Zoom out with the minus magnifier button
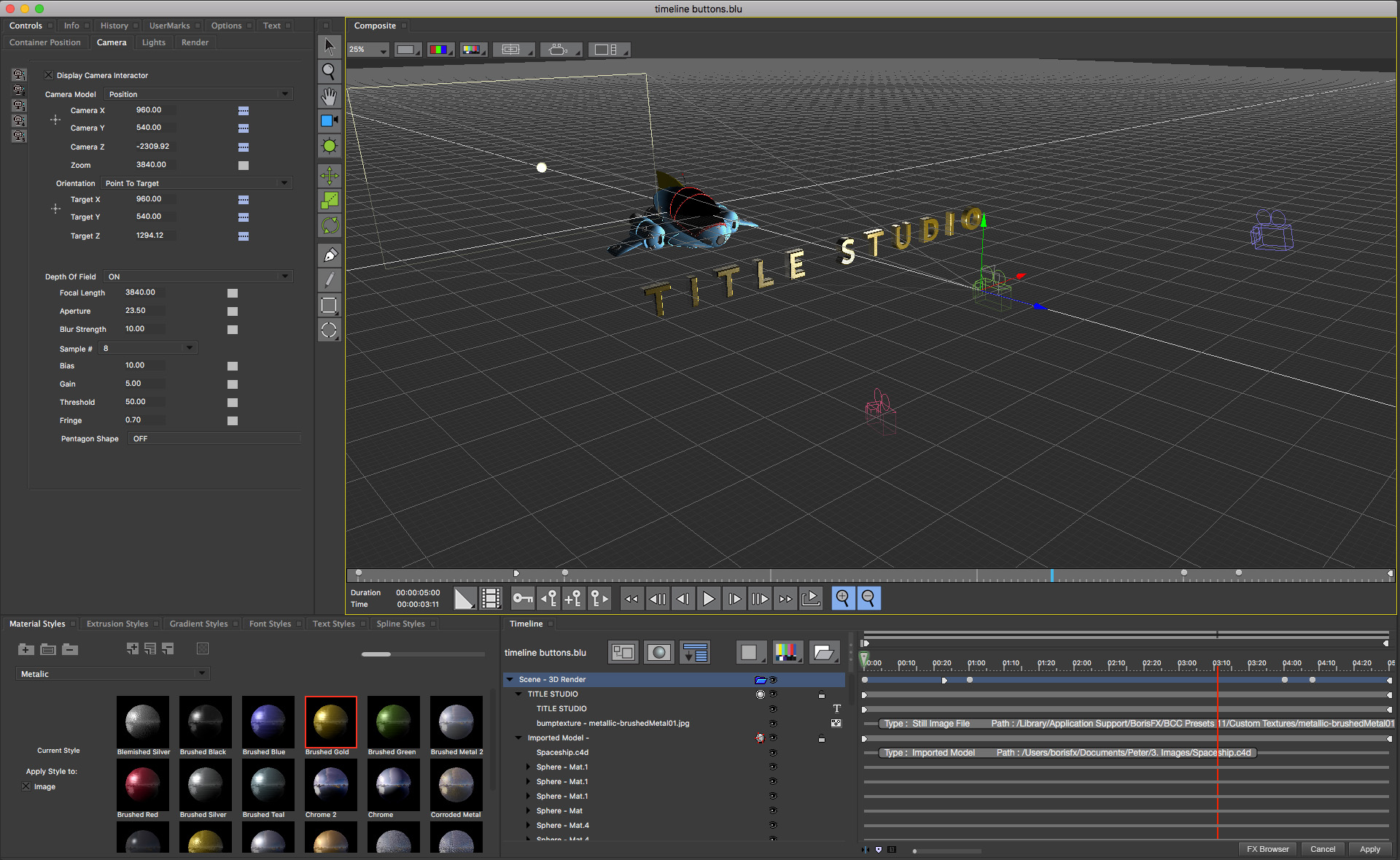This screenshot has width=1400, height=860. pyautogui.click(x=868, y=599)
